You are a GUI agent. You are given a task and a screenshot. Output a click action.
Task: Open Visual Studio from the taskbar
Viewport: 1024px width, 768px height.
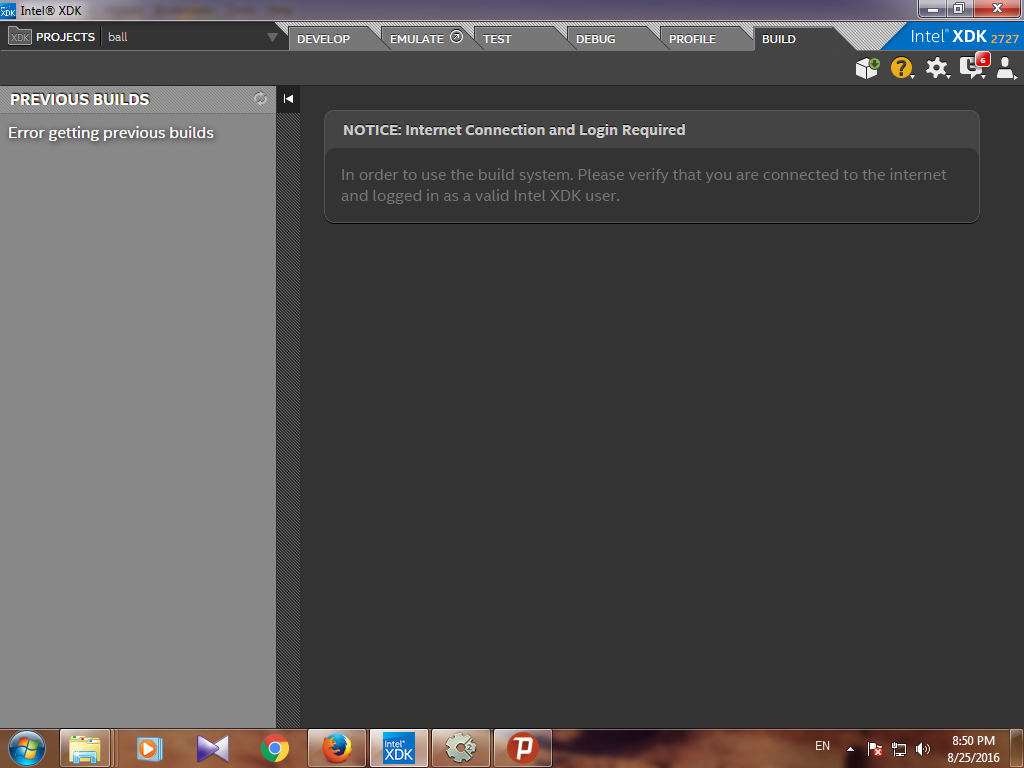point(212,748)
